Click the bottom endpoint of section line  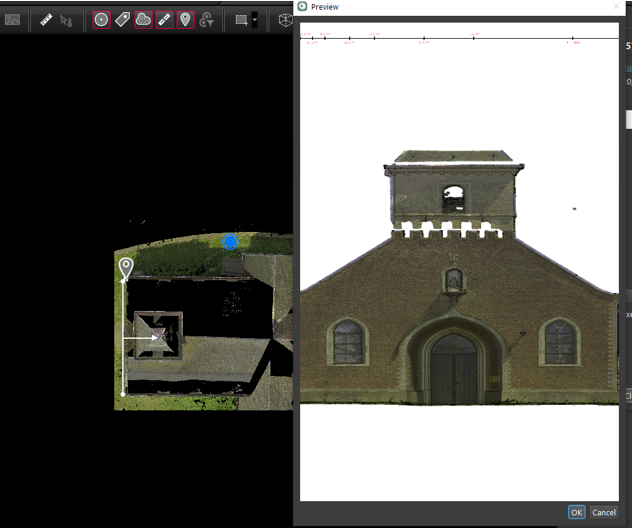tap(123, 394)
